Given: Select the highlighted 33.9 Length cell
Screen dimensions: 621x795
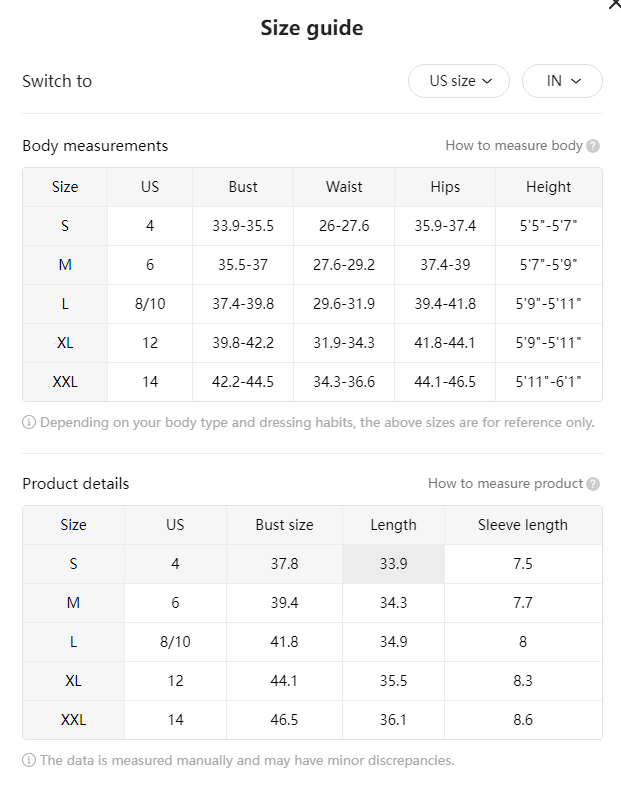Looking at the screenshot, I should point(393,564).
